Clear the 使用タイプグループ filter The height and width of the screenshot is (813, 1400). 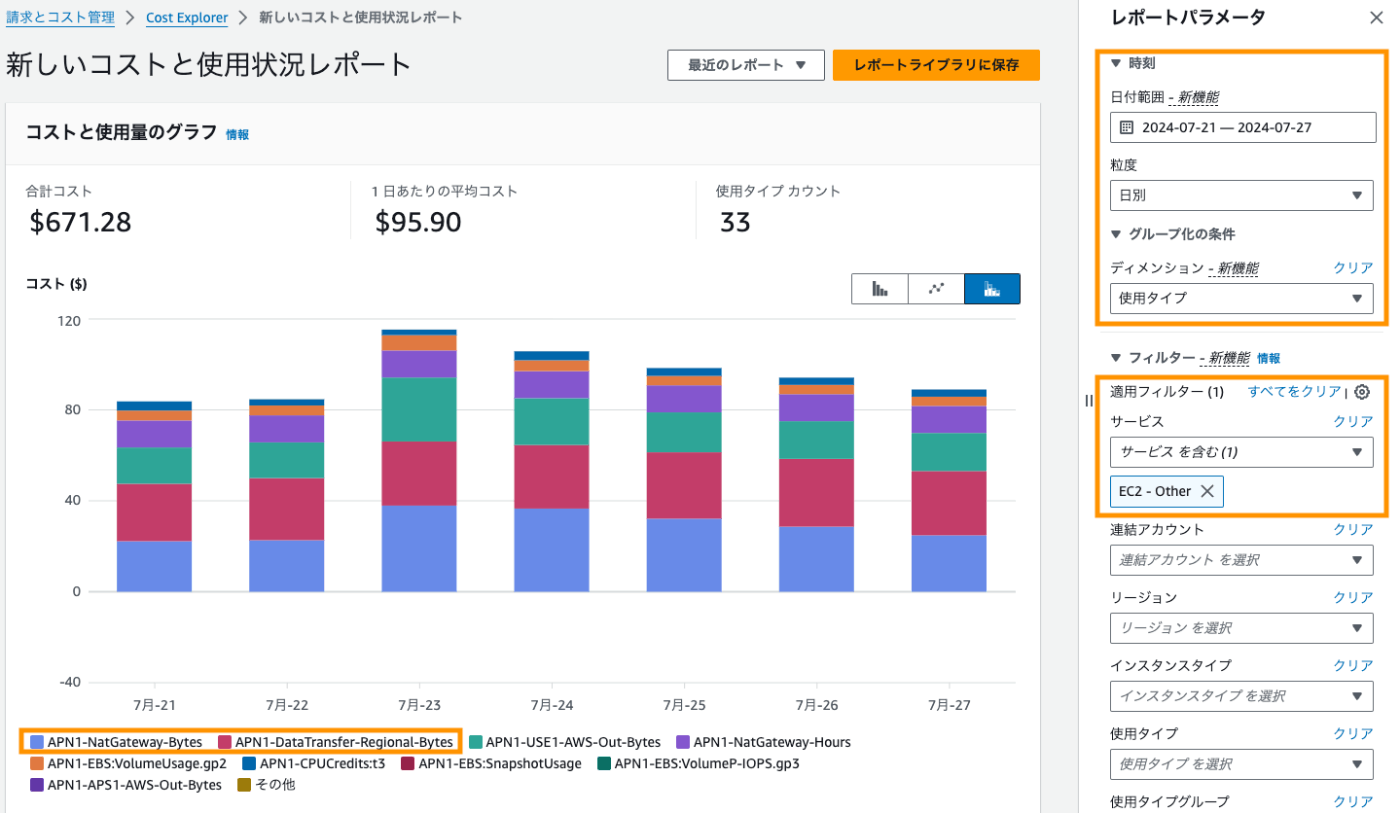[x=1353, y=802]
